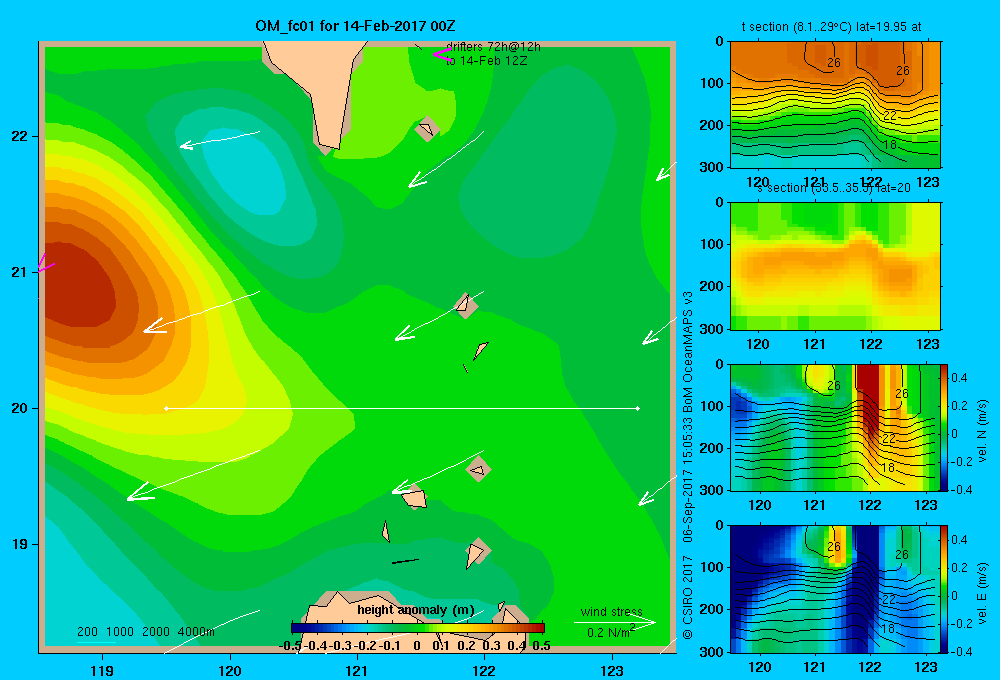Click the vertical 'CSIRO 2017 BoM OceanMAPS v3' credit

[x=687, y=466]
